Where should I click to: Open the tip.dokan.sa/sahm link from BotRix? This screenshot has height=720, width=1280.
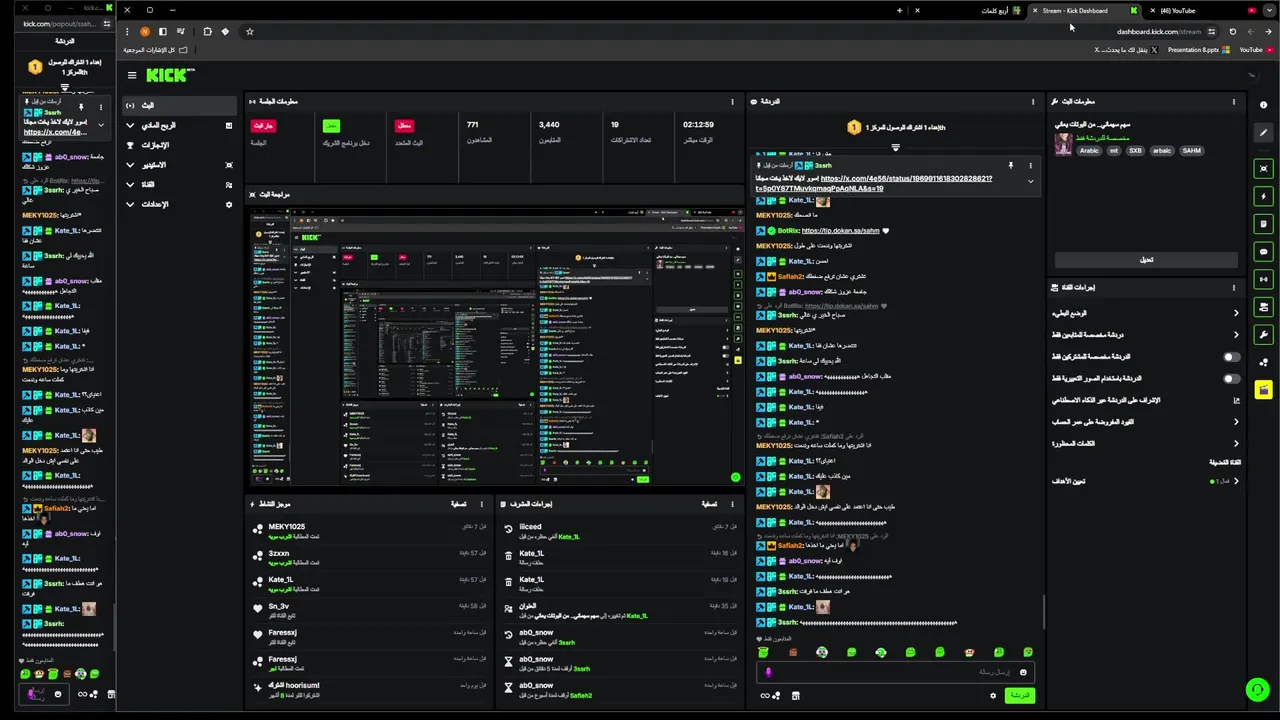pos(840,230)
